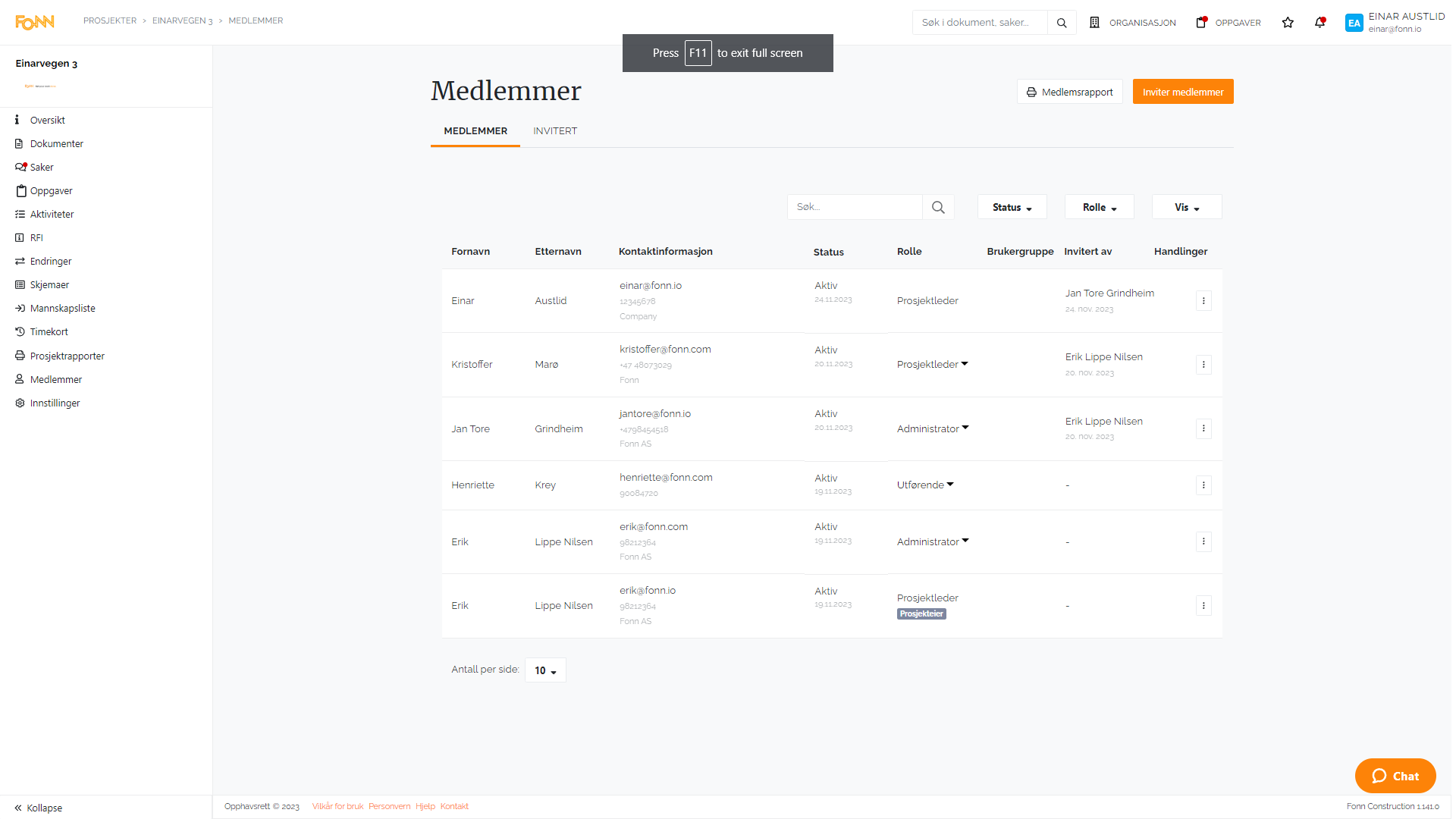Switch to the INVITERT tab
The image size is (1456, 819).
click(x=553, y=131)
